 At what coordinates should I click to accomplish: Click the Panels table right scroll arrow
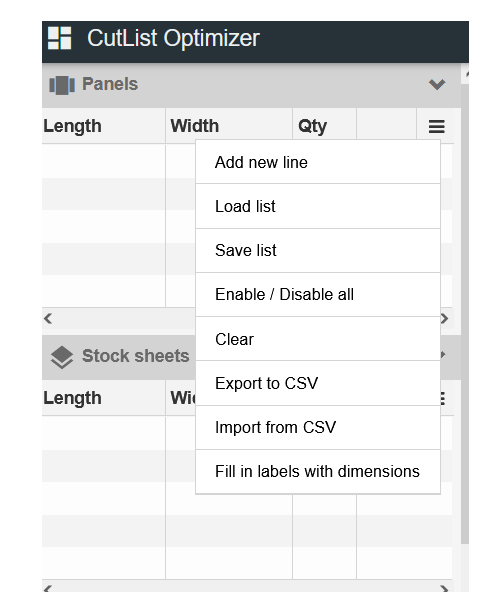pyautogui.click(x=445, y=319)
